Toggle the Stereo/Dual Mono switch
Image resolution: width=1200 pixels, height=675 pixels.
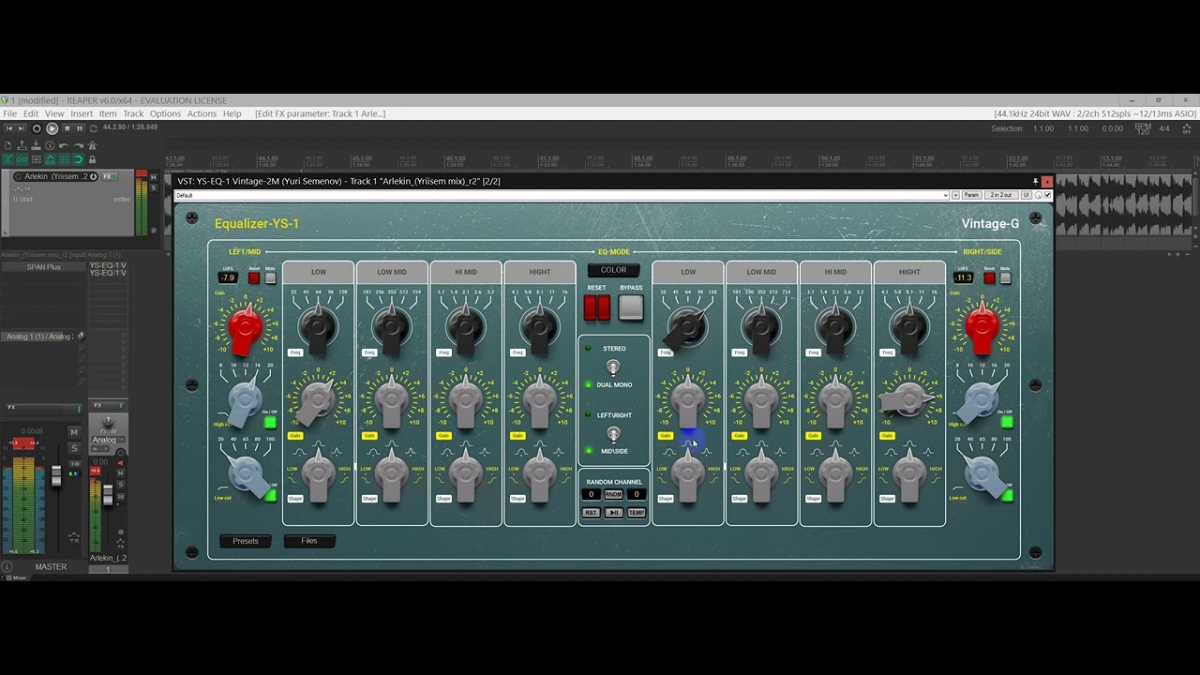pos(613,367)
